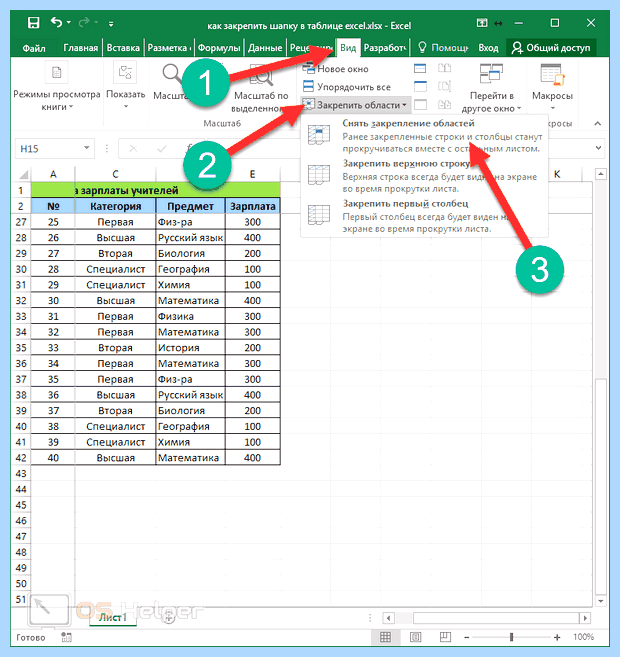Expand the formula bar chevron
This screenshot has width=620, height=657.
[x=598, y=148]
